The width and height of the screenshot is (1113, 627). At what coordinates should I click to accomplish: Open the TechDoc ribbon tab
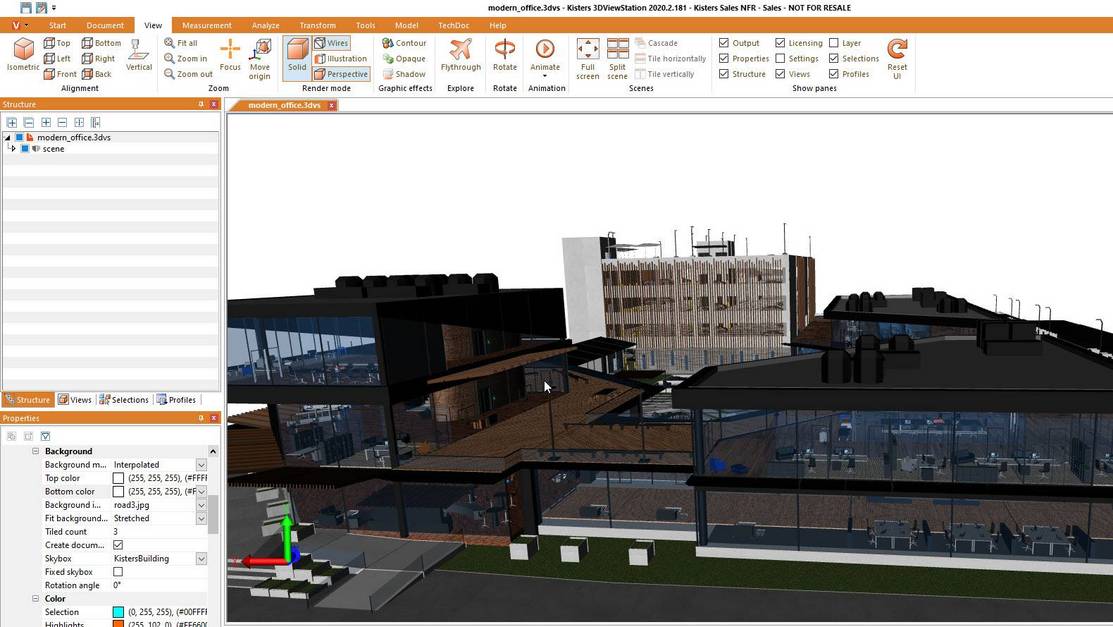click(454, 25)
